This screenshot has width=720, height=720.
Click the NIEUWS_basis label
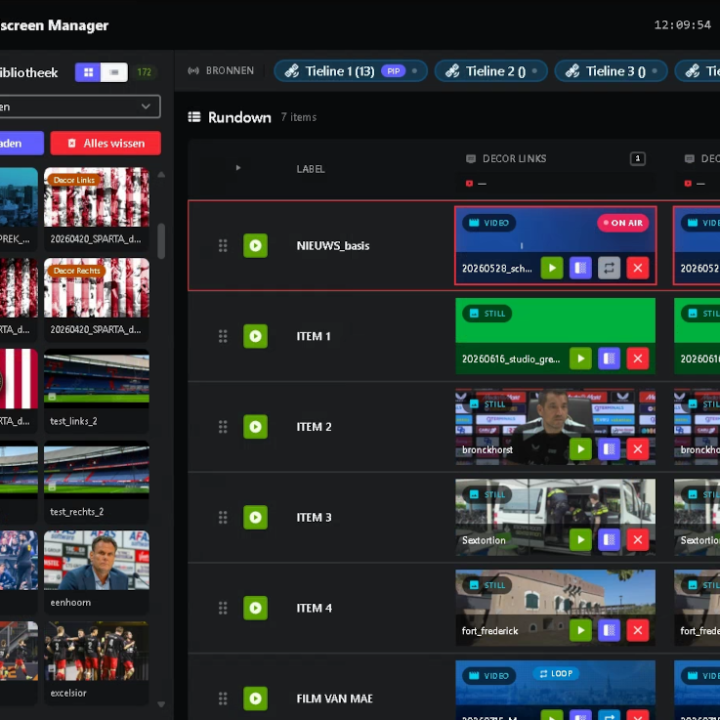coord(333,246)
